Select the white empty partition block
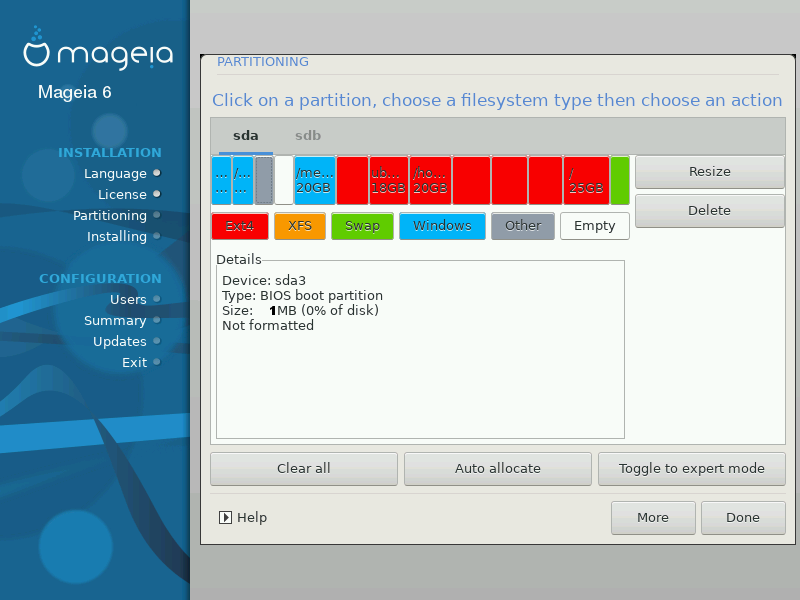This screenshot has width=800, height=600. tap(284, 180)
